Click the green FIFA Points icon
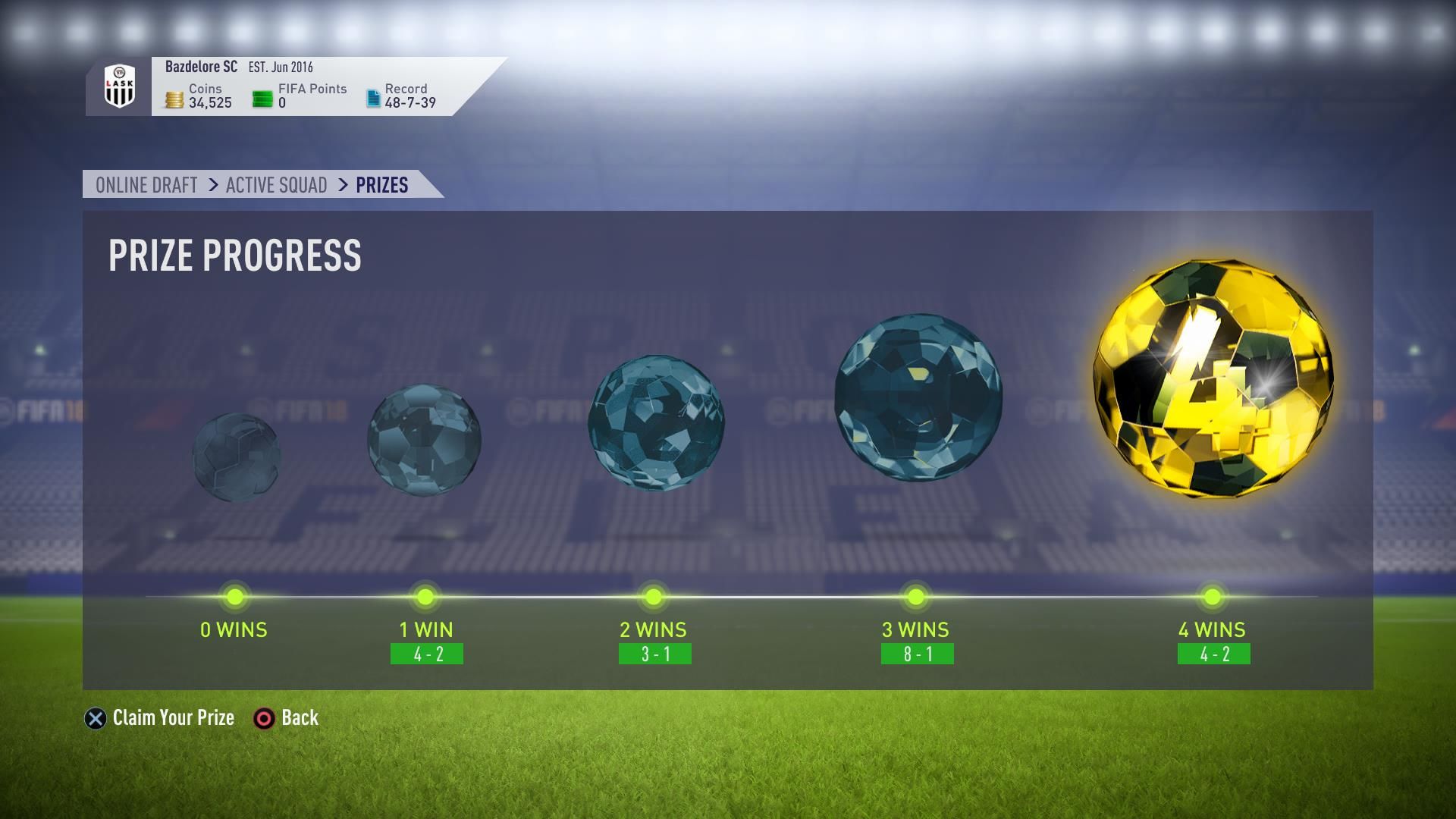This screenshot has width=1456, height=819. (x=262, y=99)
